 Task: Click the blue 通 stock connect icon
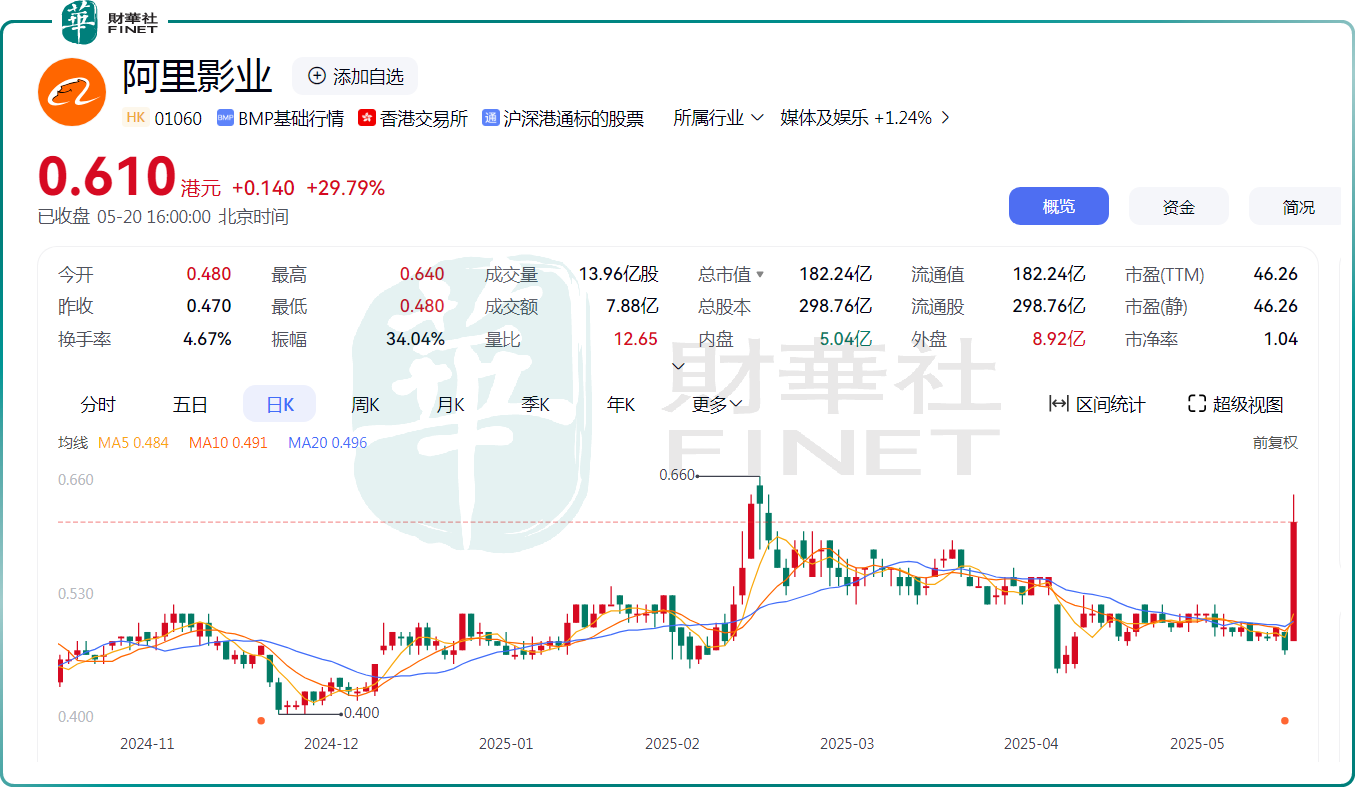click(x=491, y=118)
